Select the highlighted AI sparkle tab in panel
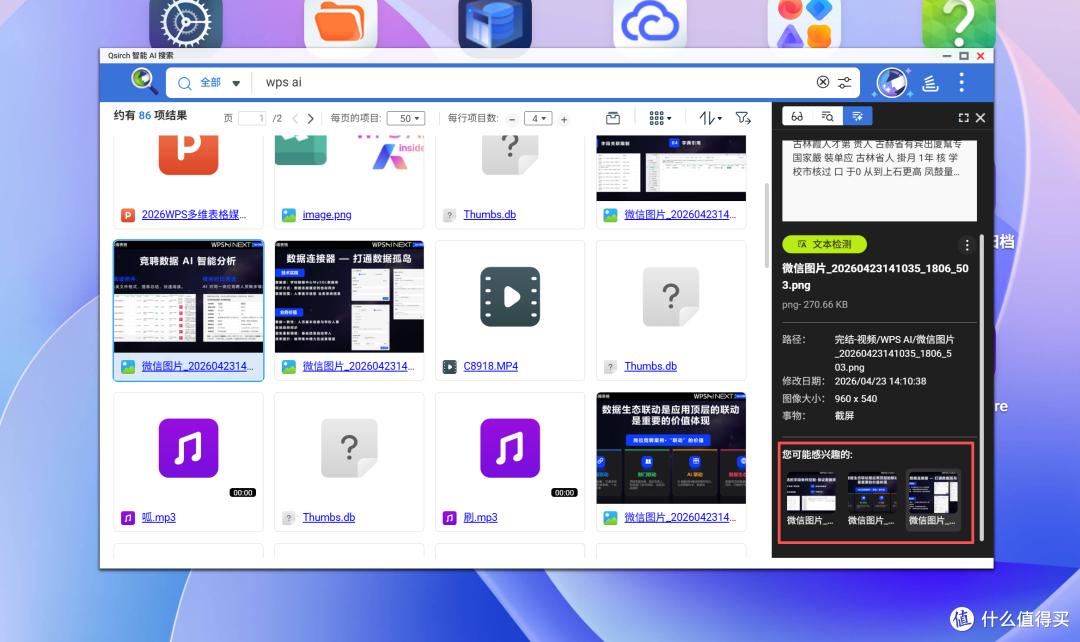Image resolution: width=1080 pixels, height=642 pixels. pos(858,116)
